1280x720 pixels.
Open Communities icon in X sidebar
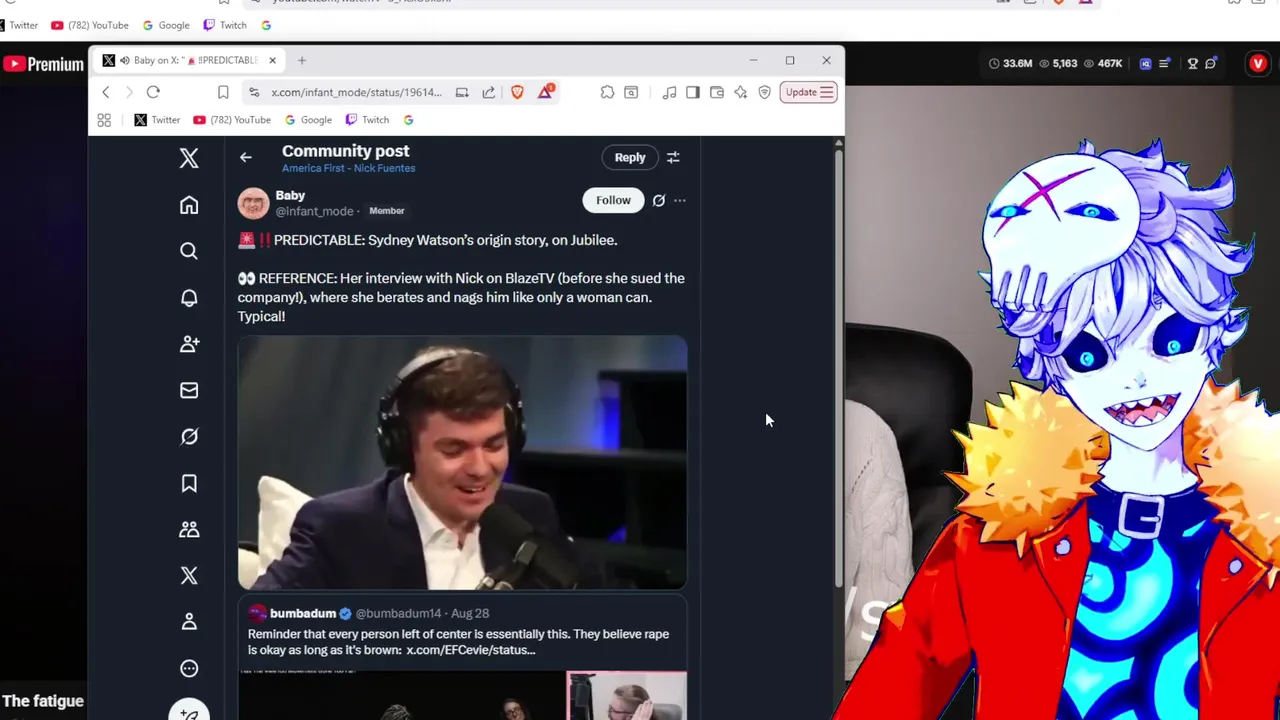(x=189, y=529)
